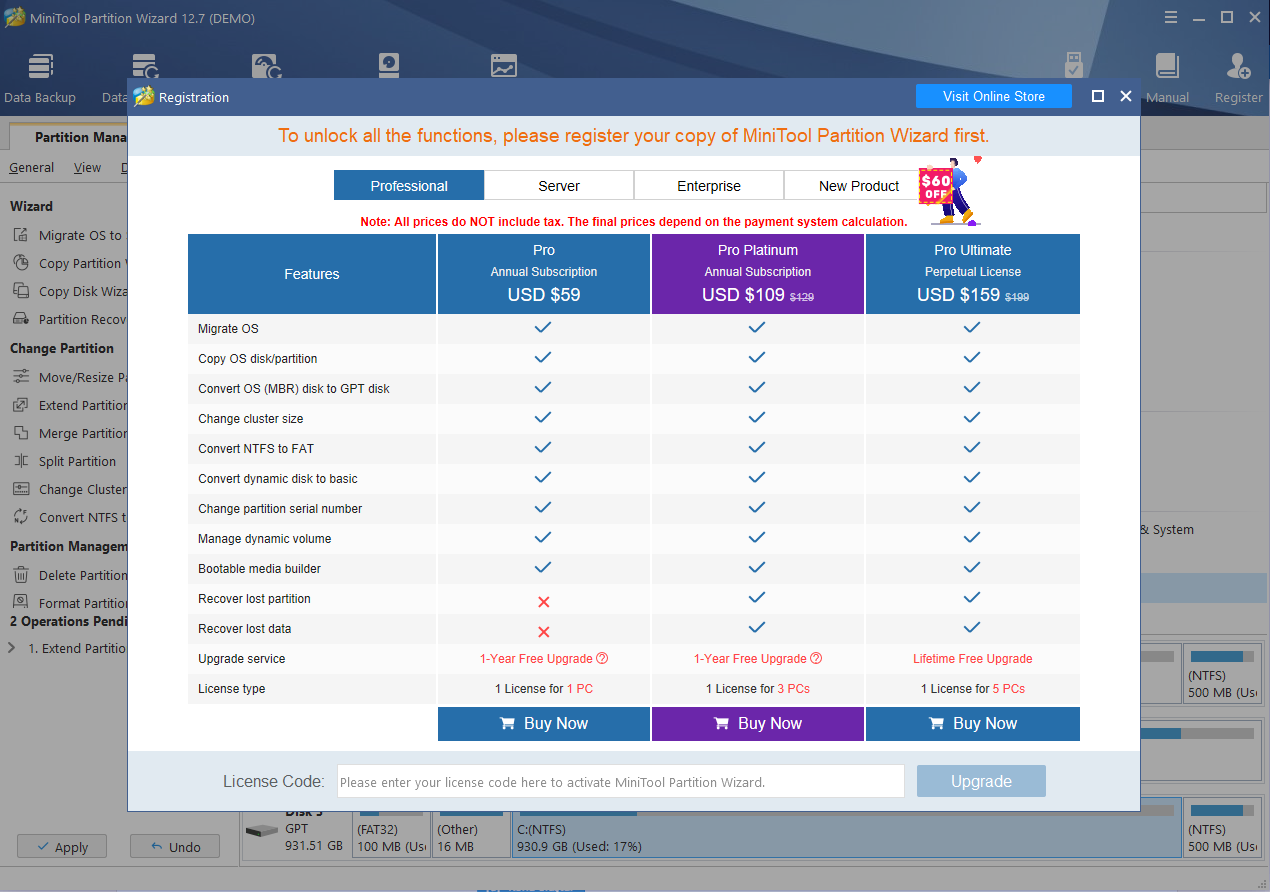Open the General menu
This screenshot has width=1270, height=892.
tap(32, 167)
